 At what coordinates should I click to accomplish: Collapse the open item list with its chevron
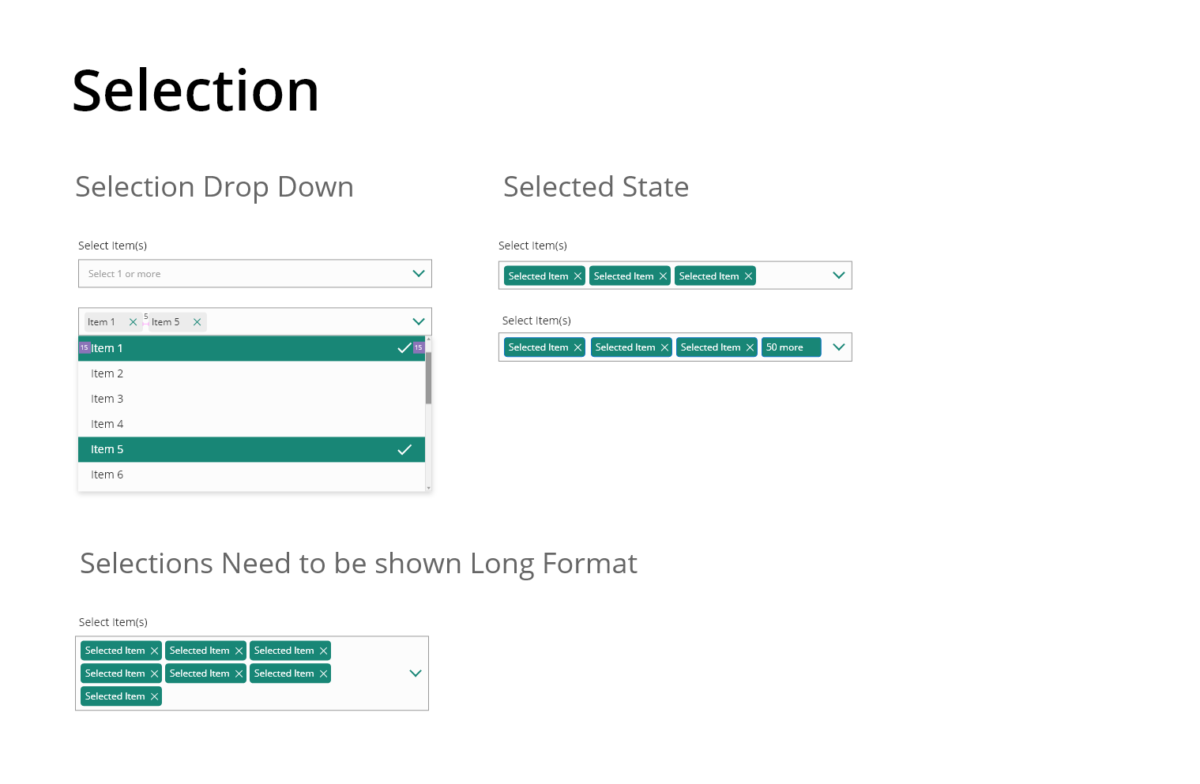418,321
